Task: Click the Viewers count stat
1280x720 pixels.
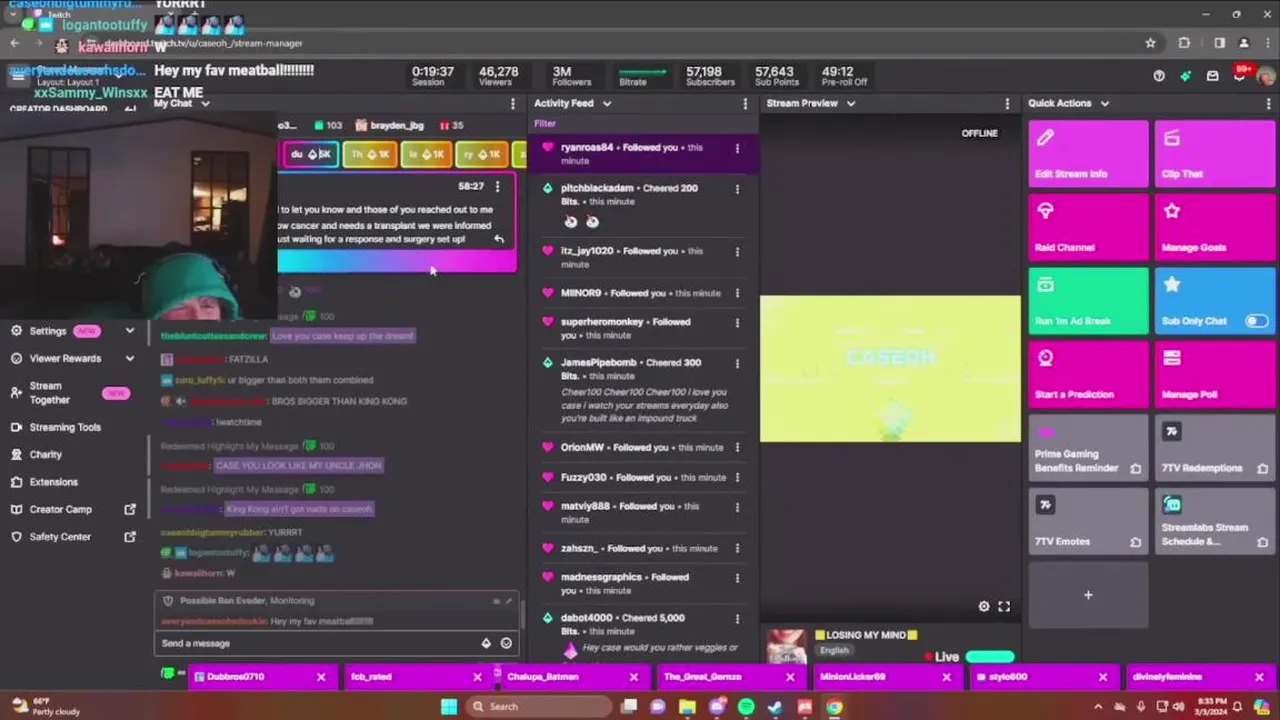Action: 498,76
